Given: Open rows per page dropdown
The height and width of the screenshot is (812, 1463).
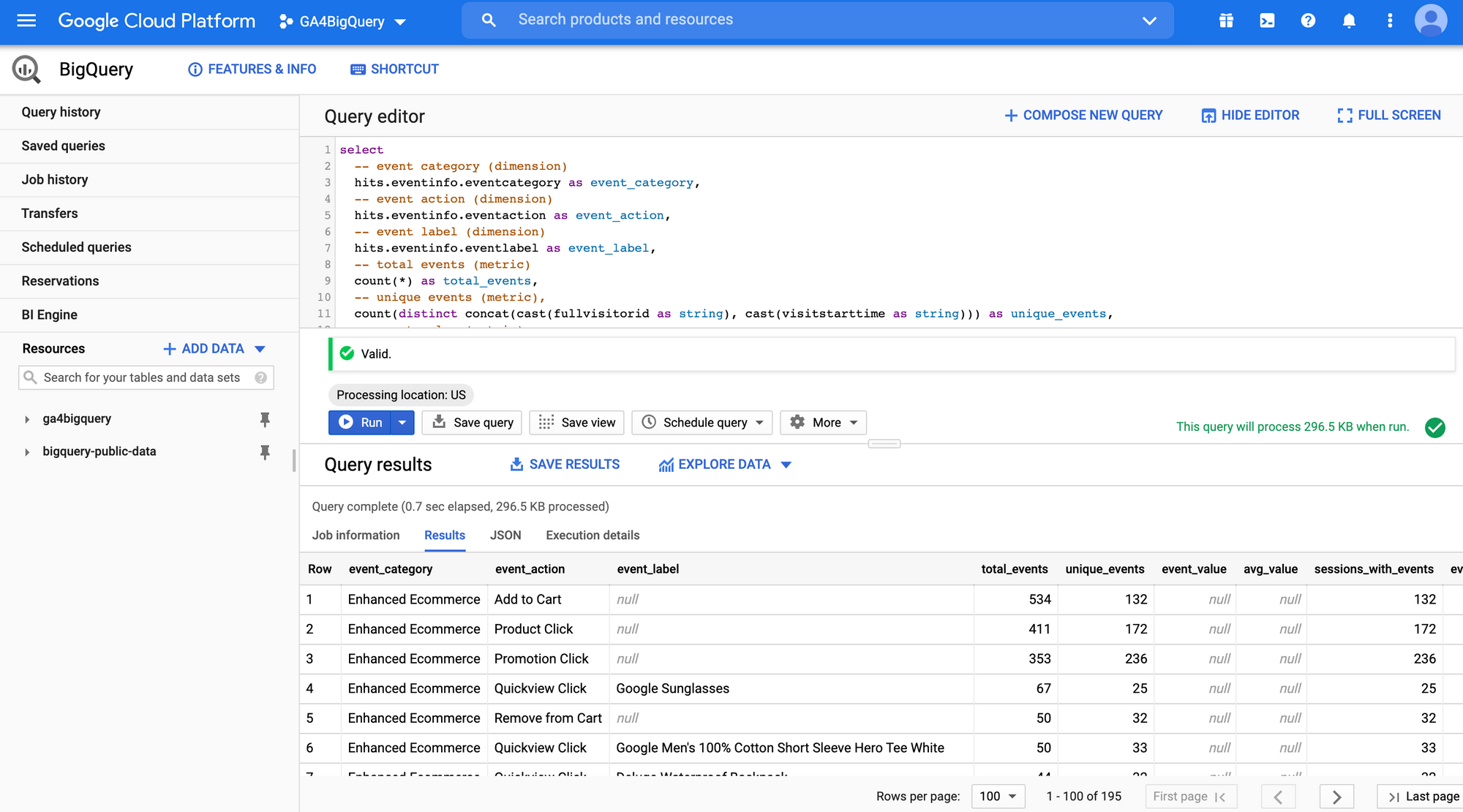Looking at the screenshot, I should pos(998,796).
